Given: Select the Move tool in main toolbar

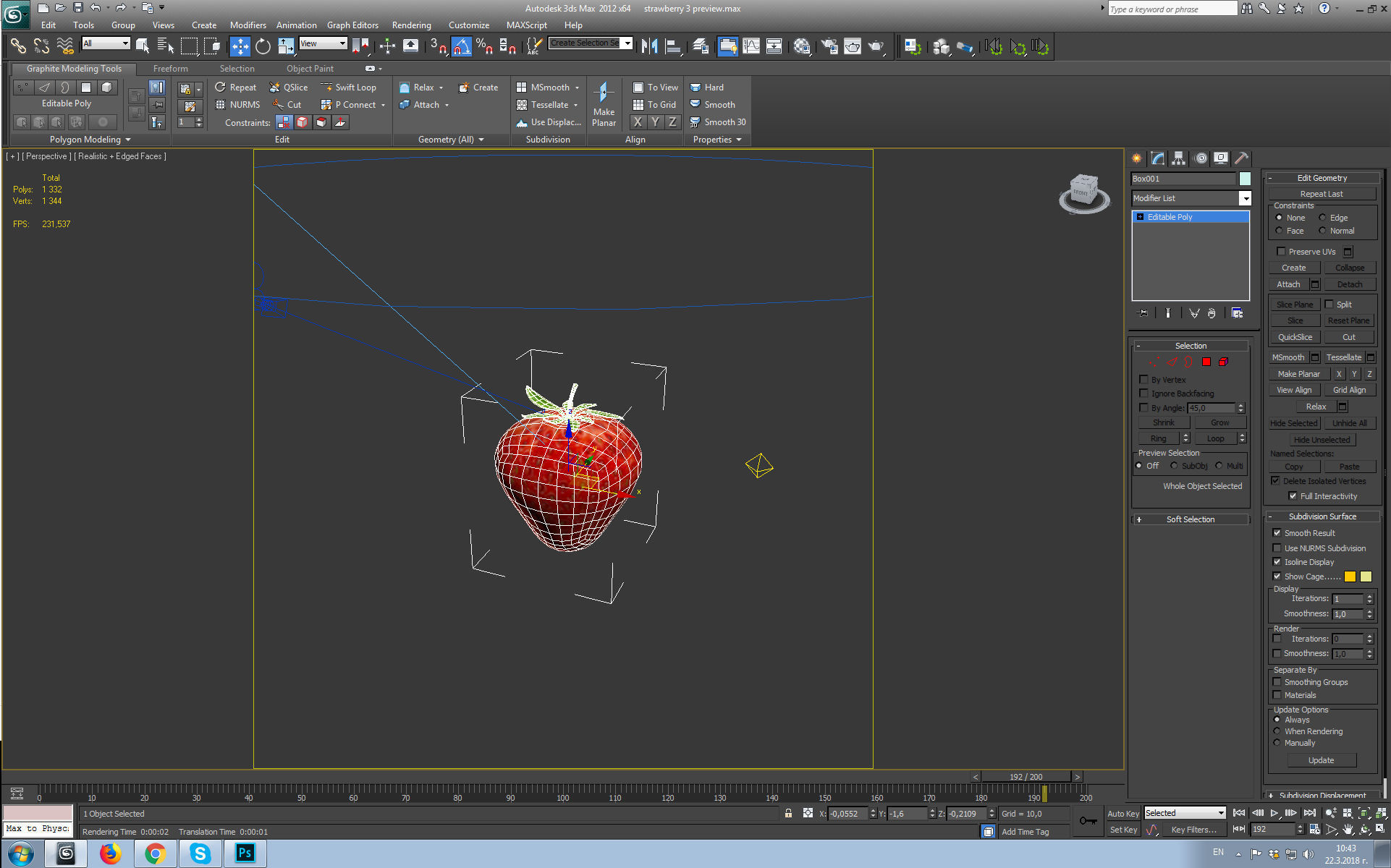Looking at the screenshot, I should tap(240, 46).
